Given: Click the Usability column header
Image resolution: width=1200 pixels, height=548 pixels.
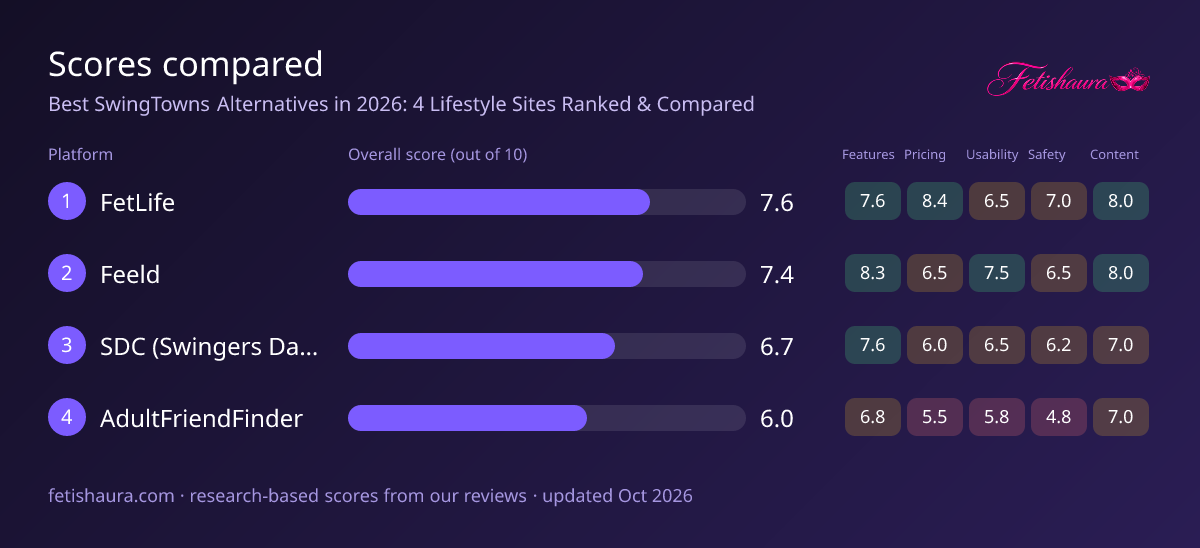Looking at the screenshot, I should click(992, 155).
